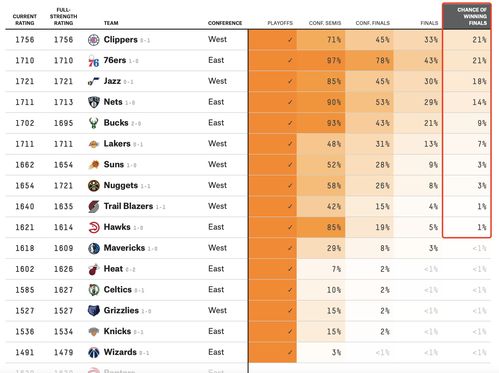Click the Nets team logo

click(x=94, y=102)
